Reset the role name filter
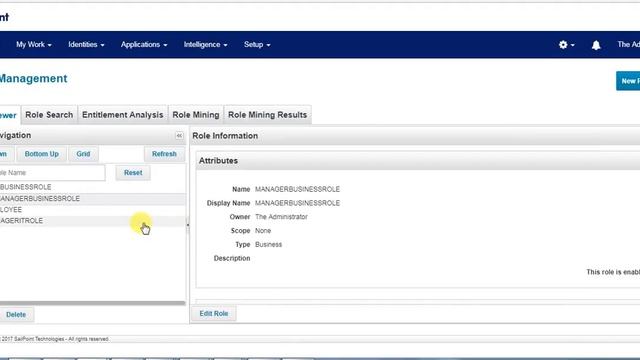The width and height of the screenshot is (640, 360). 133,173
